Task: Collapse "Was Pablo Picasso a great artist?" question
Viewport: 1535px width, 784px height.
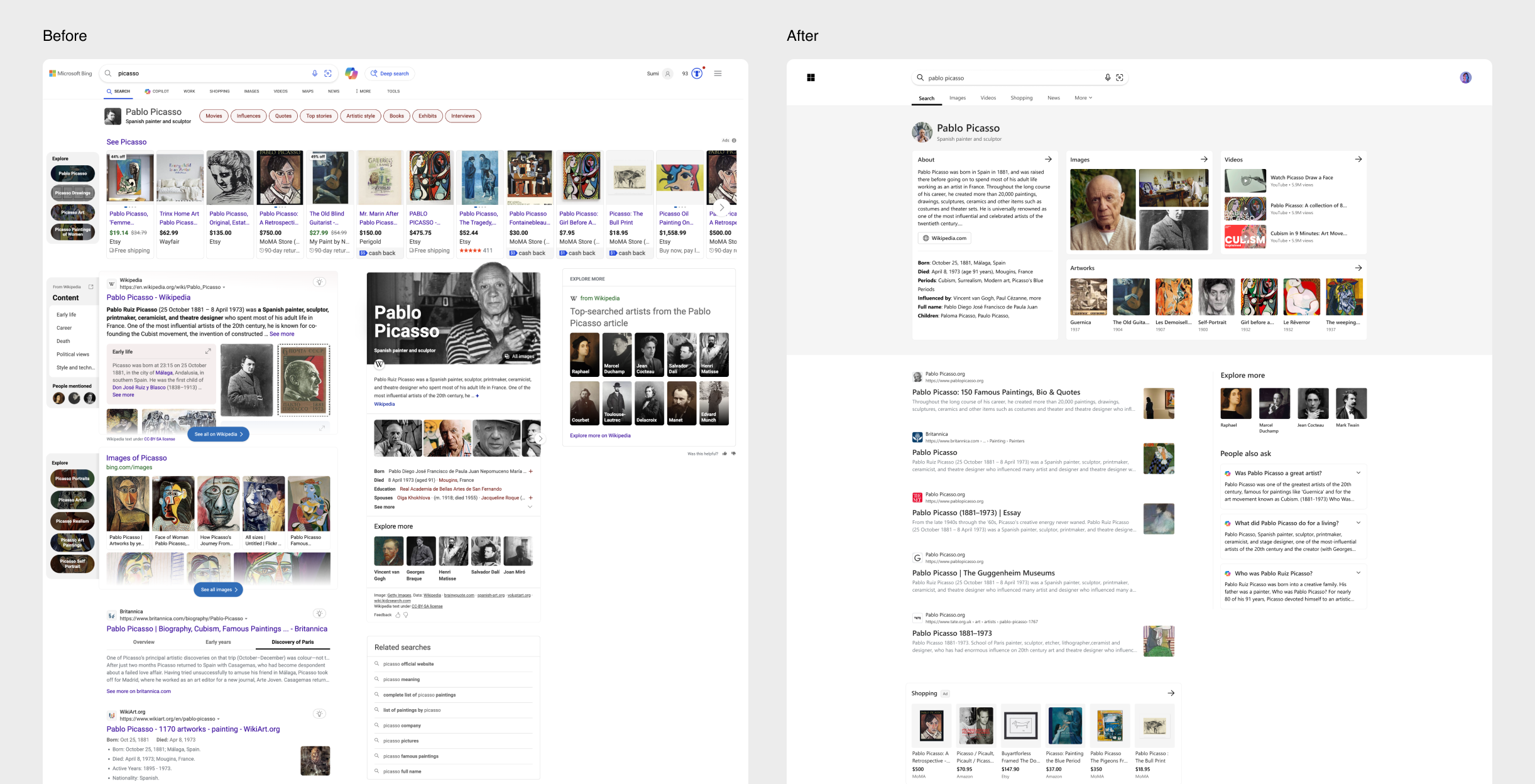Action: (x=1358, y=473)
